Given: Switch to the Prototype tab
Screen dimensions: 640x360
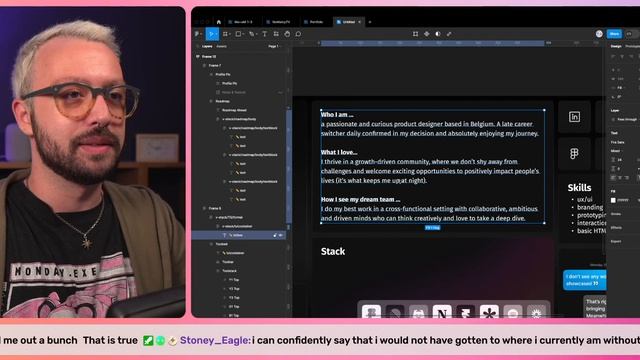Looking at the screenshot, I should coord(633,46).
